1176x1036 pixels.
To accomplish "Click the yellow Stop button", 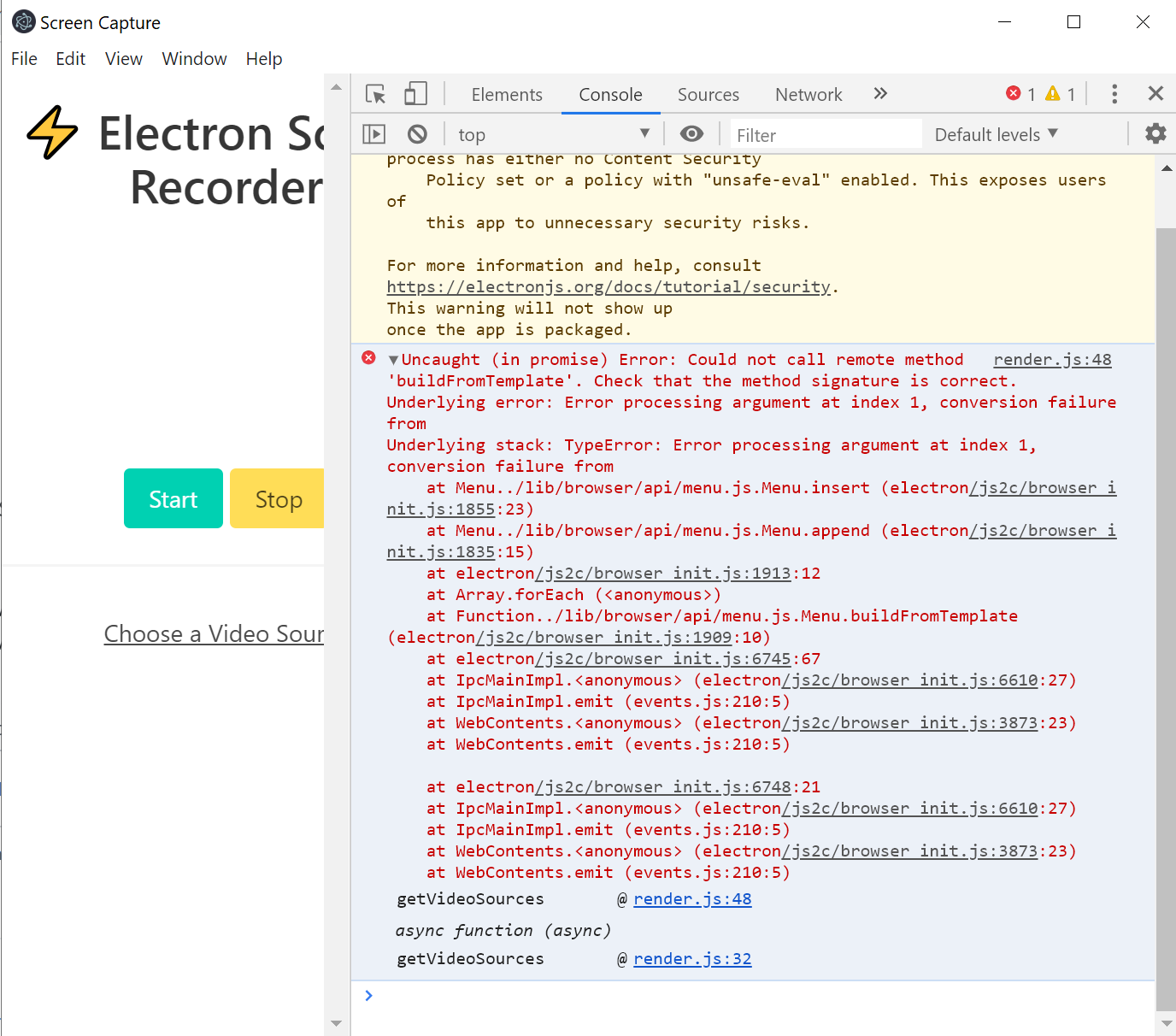I will 278,498.
